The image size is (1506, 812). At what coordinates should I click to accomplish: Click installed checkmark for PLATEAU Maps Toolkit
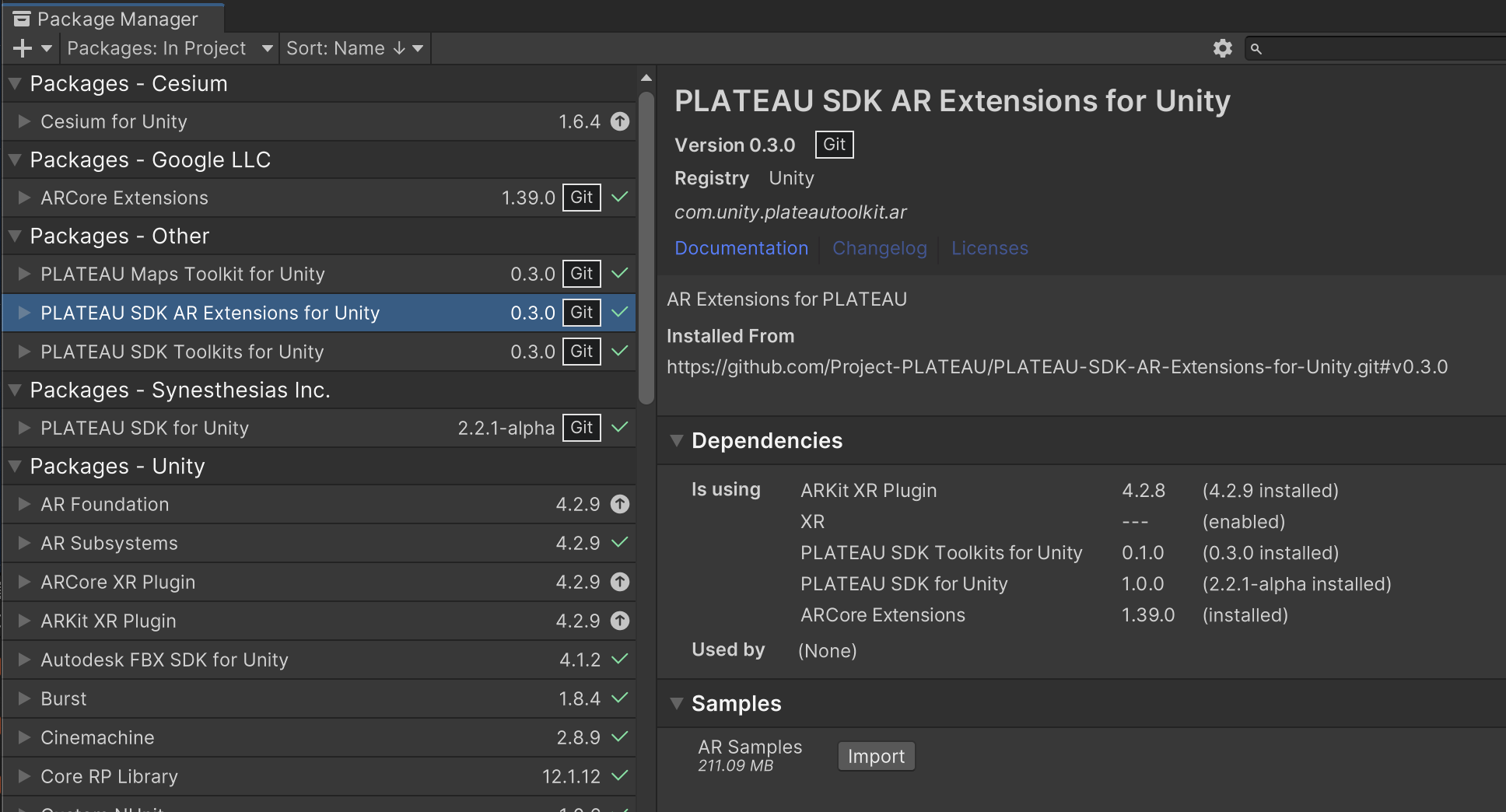(620, 273)
